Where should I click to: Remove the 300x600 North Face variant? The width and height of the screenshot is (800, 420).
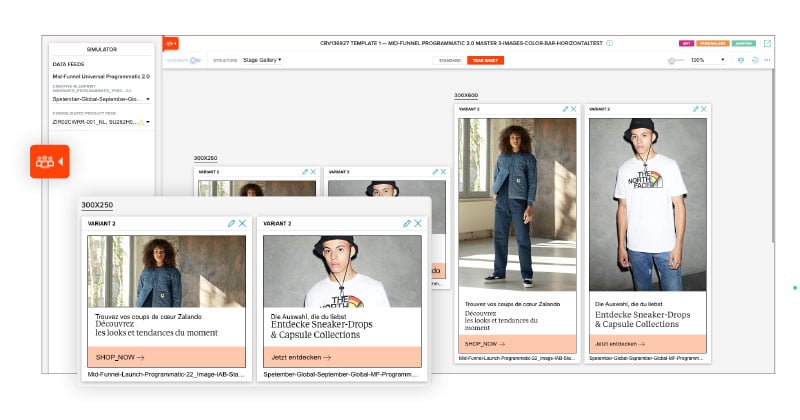705,109
